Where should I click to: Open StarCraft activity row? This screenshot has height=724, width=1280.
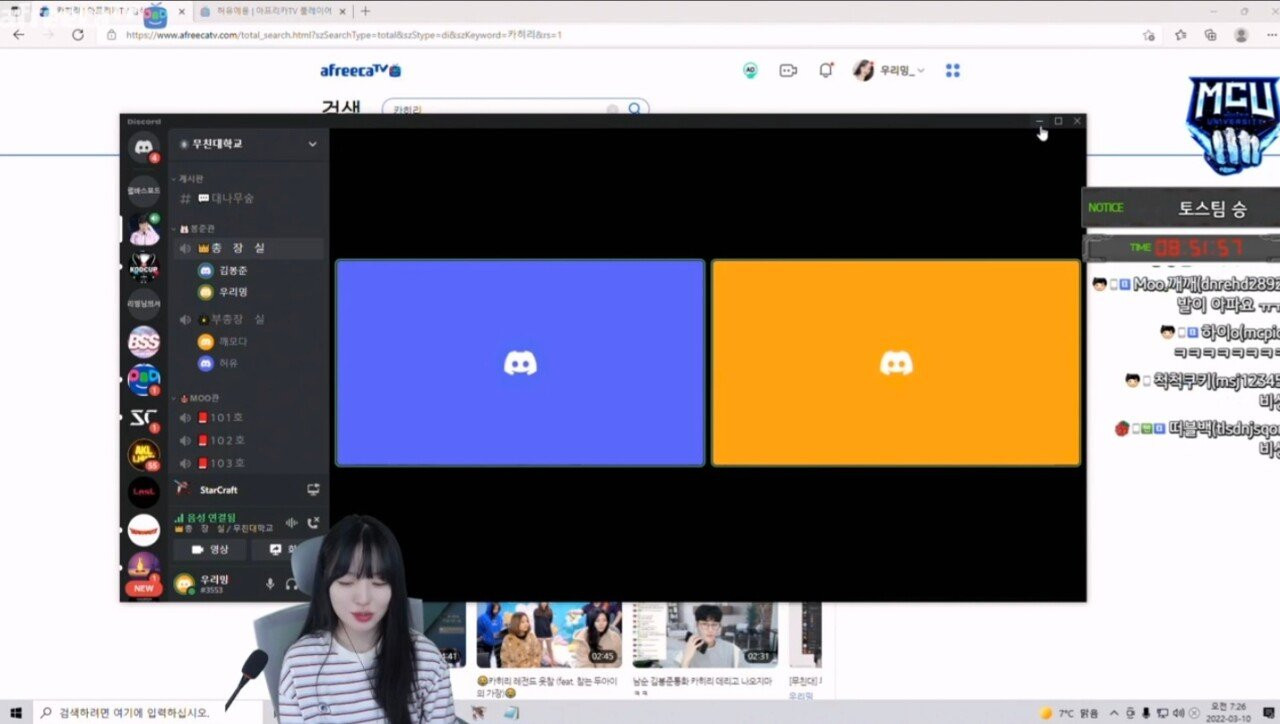point(248,490)
